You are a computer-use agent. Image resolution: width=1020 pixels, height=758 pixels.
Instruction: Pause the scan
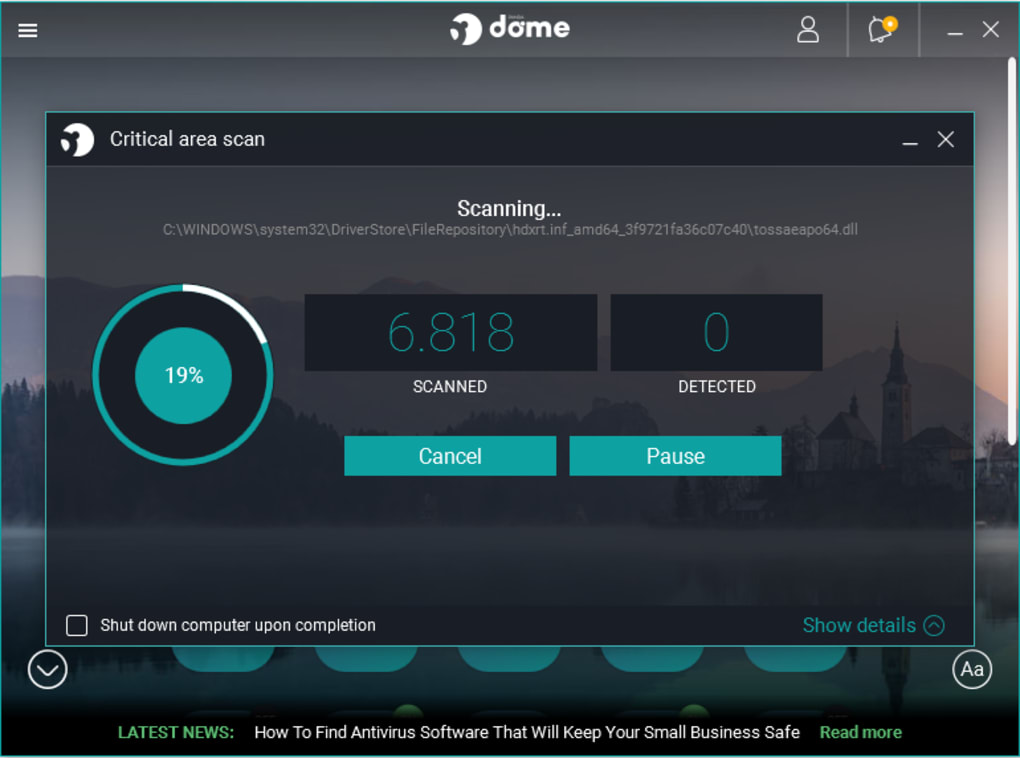coord(675,456)
